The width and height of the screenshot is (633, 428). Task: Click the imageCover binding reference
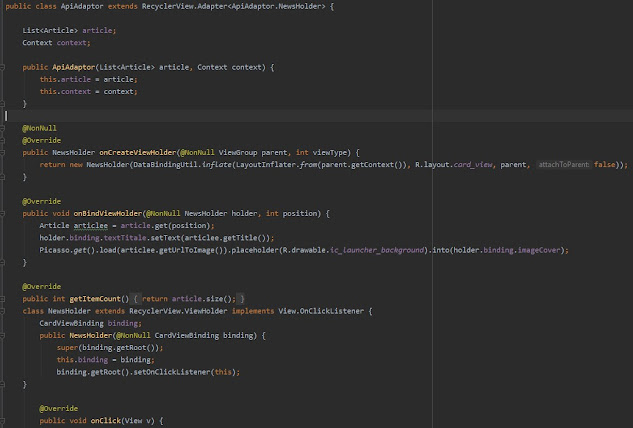click(543, 250)
